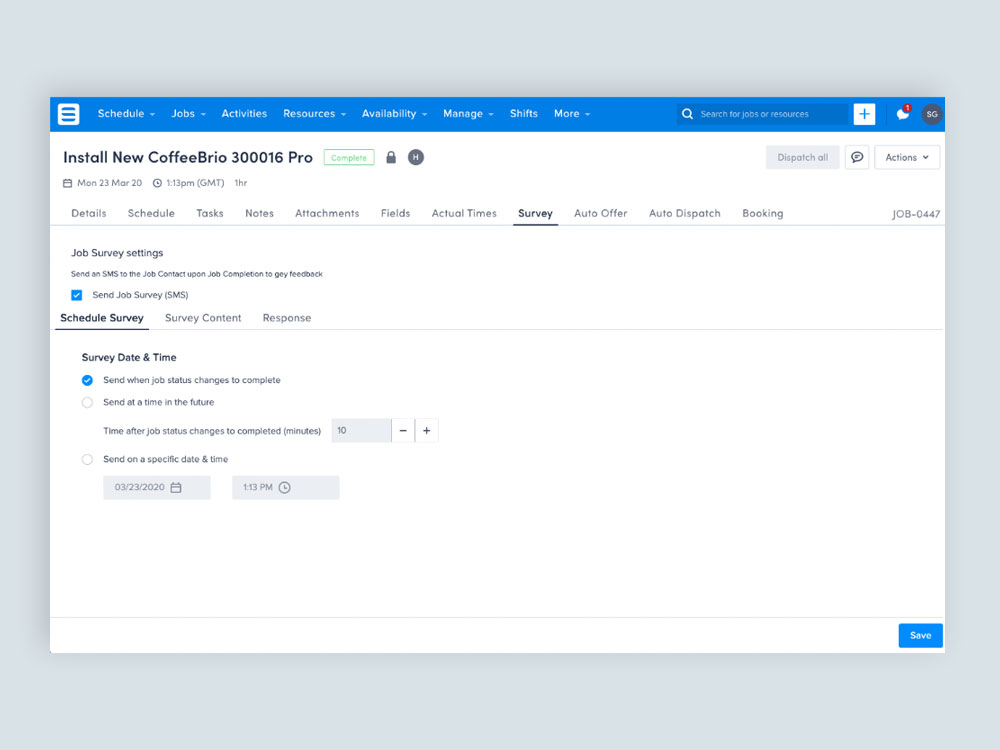Screen dimensions: 1000x750
Task: Switch to the Details tab
Action: pyautogui.click(x=89, y=213)
